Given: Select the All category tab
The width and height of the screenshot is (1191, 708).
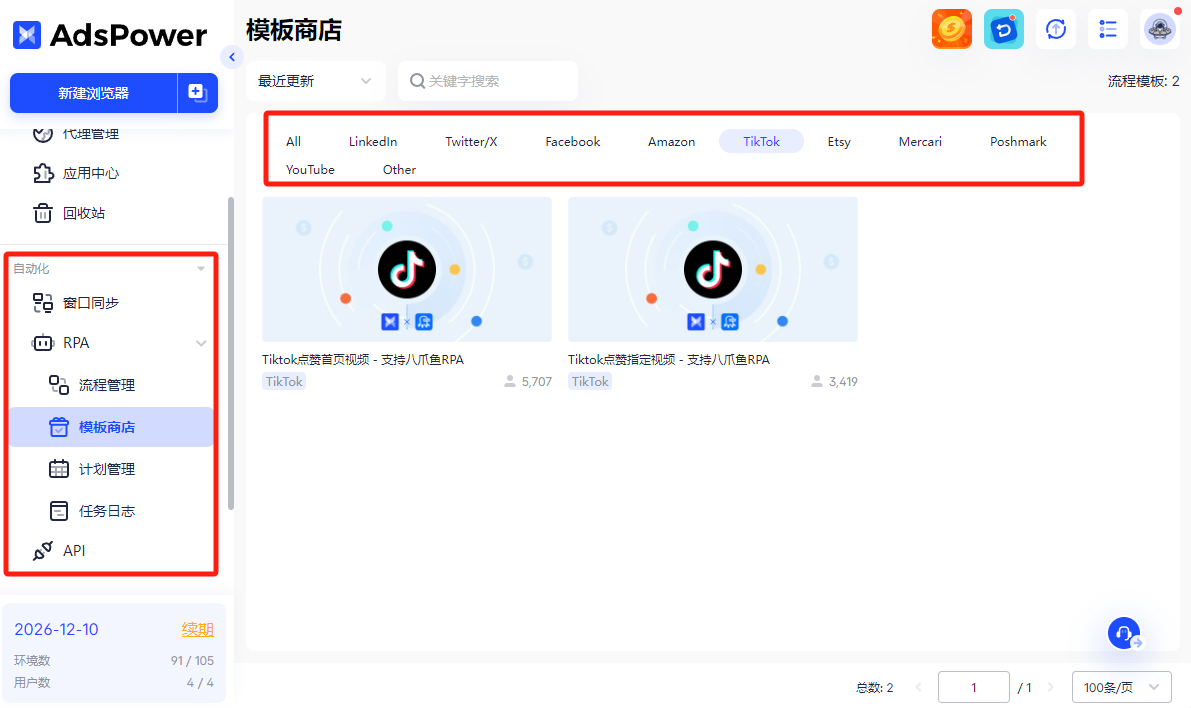Looking at the screenshot, I should tap(293, 141).
